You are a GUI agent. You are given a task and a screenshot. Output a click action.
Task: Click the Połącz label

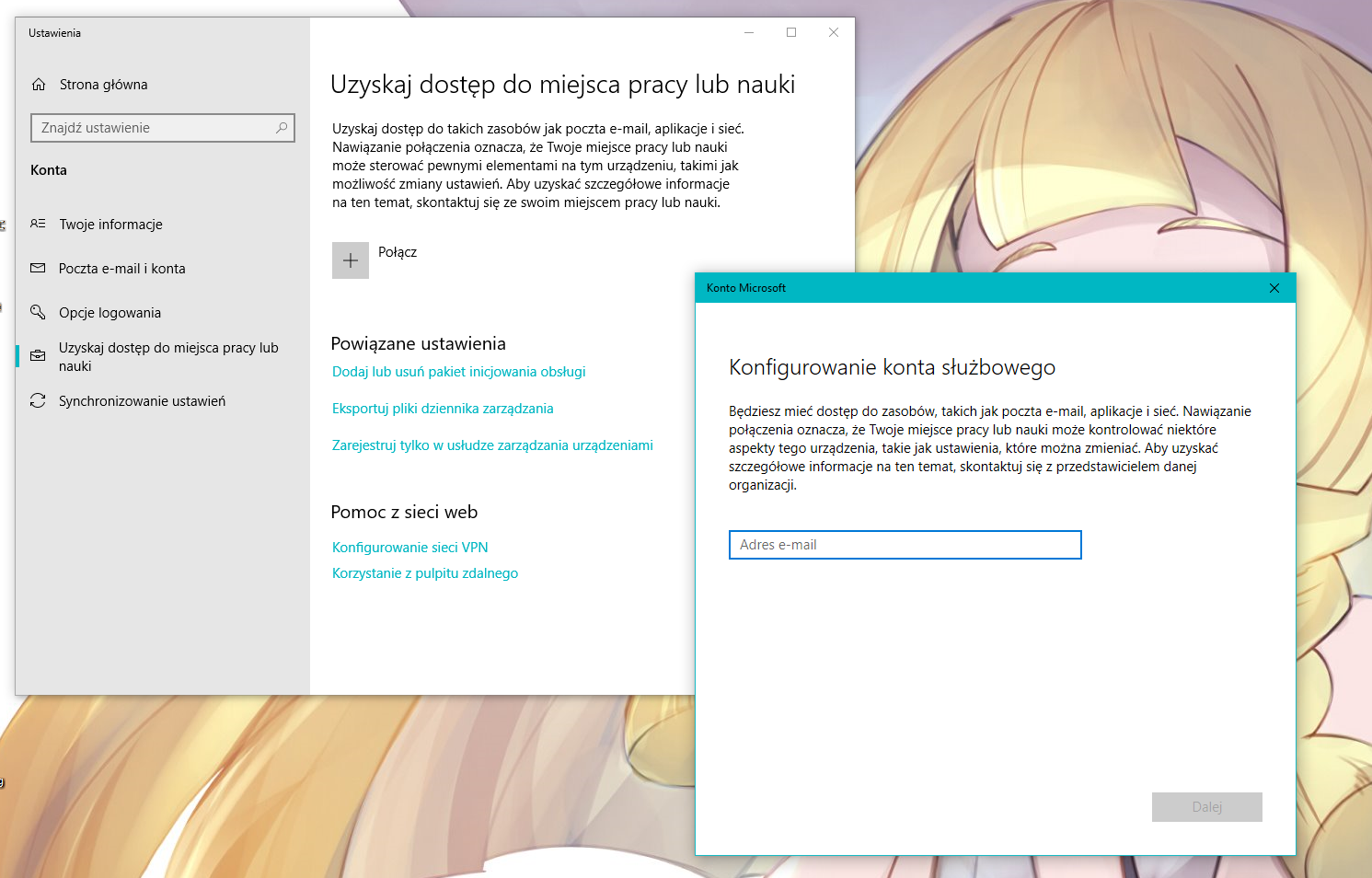click(x=398, y=252)
